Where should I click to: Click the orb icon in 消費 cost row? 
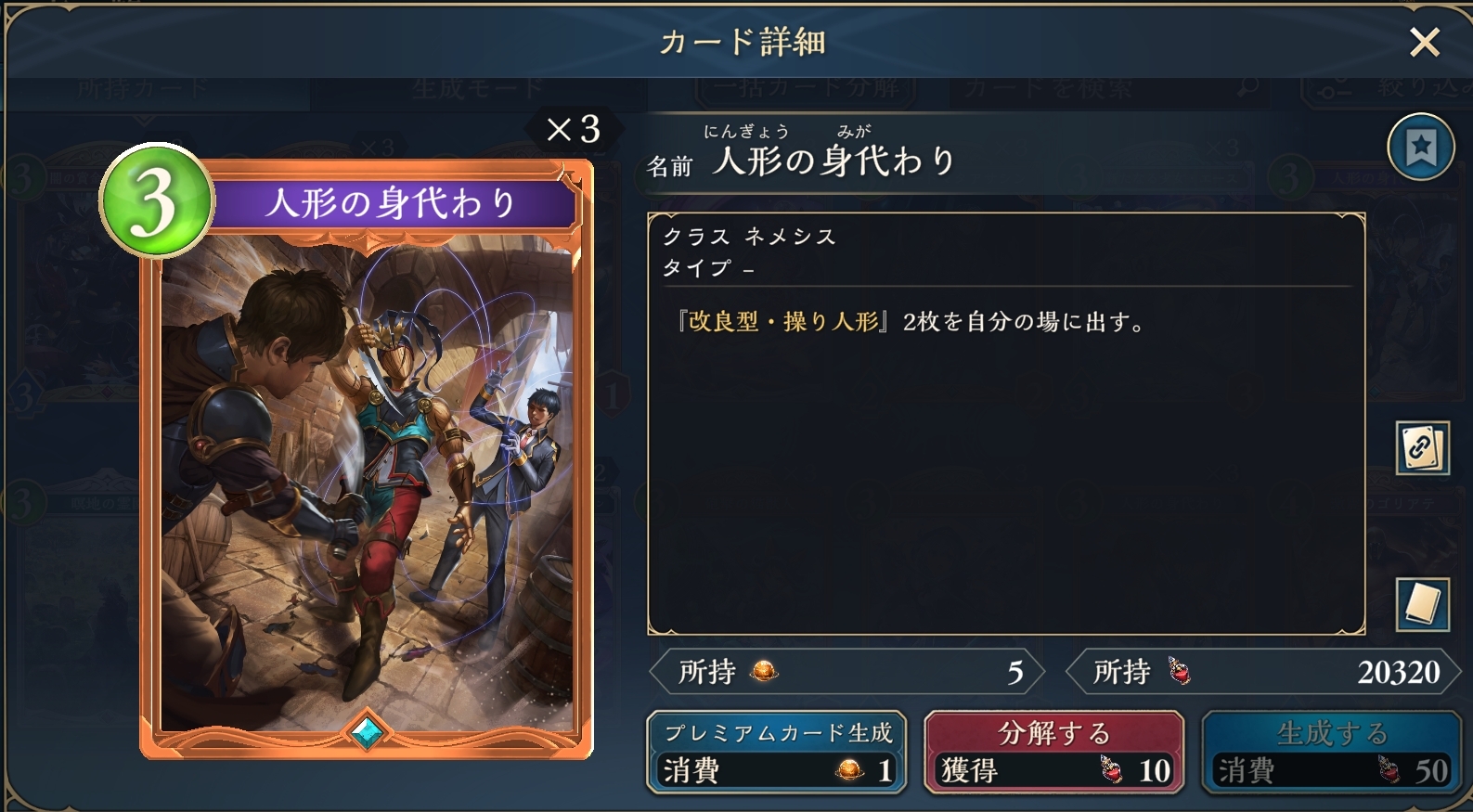pyautogui.click(x=849, y=770)
